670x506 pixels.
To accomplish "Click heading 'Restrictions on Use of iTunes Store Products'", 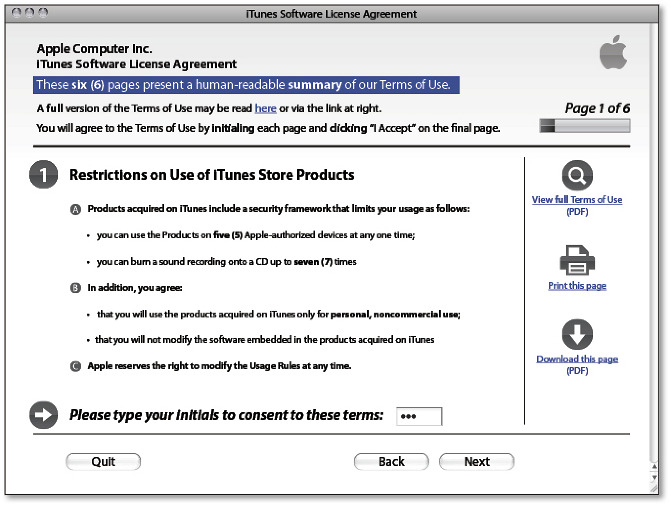I will (212, 175).
